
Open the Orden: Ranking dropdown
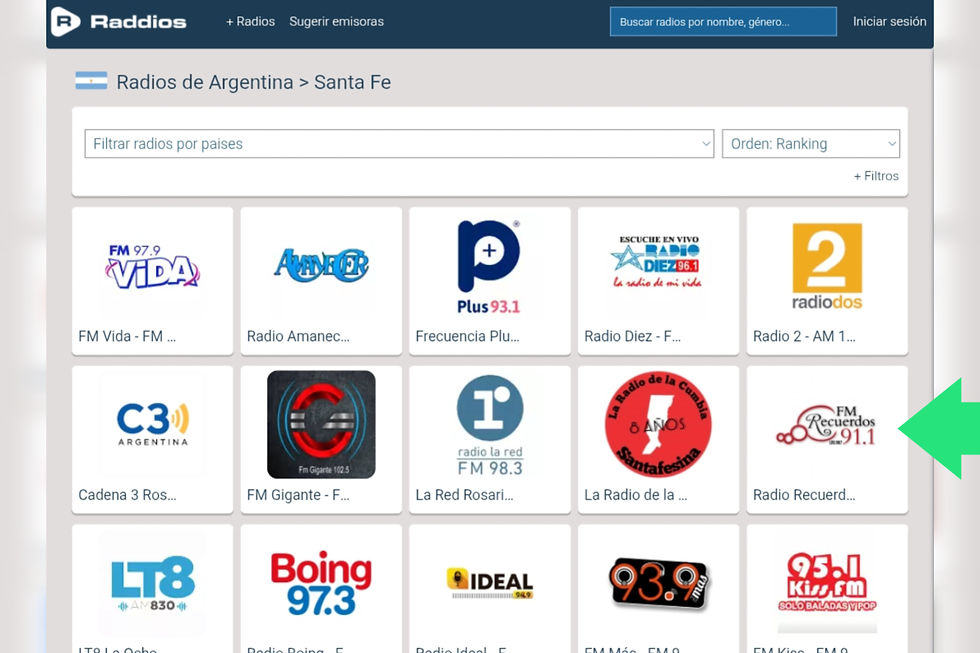tap(811, 144)
